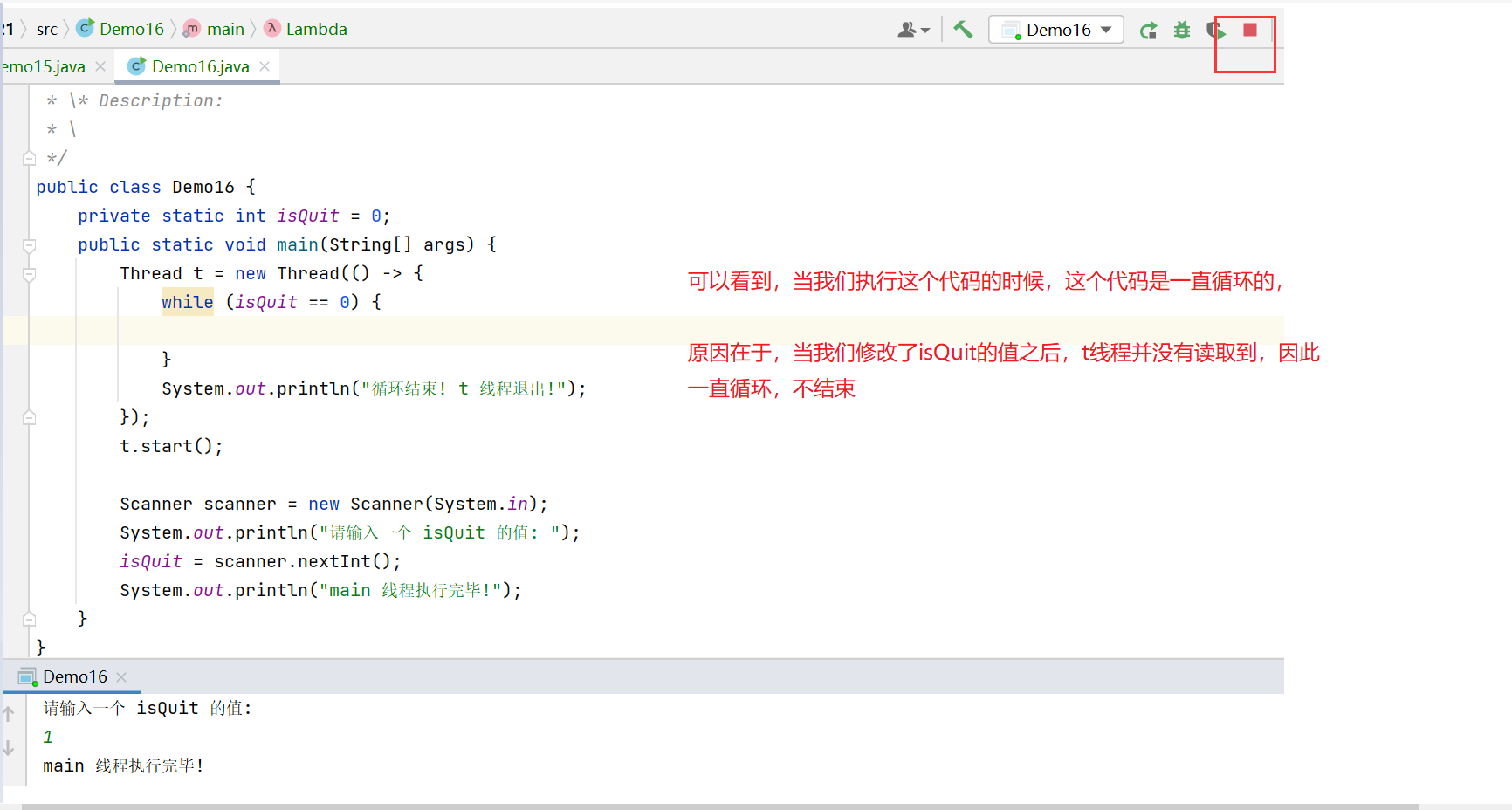1512x810 pixels.
Task: Click the empty highlighted line in while loop
Action: 643,330
